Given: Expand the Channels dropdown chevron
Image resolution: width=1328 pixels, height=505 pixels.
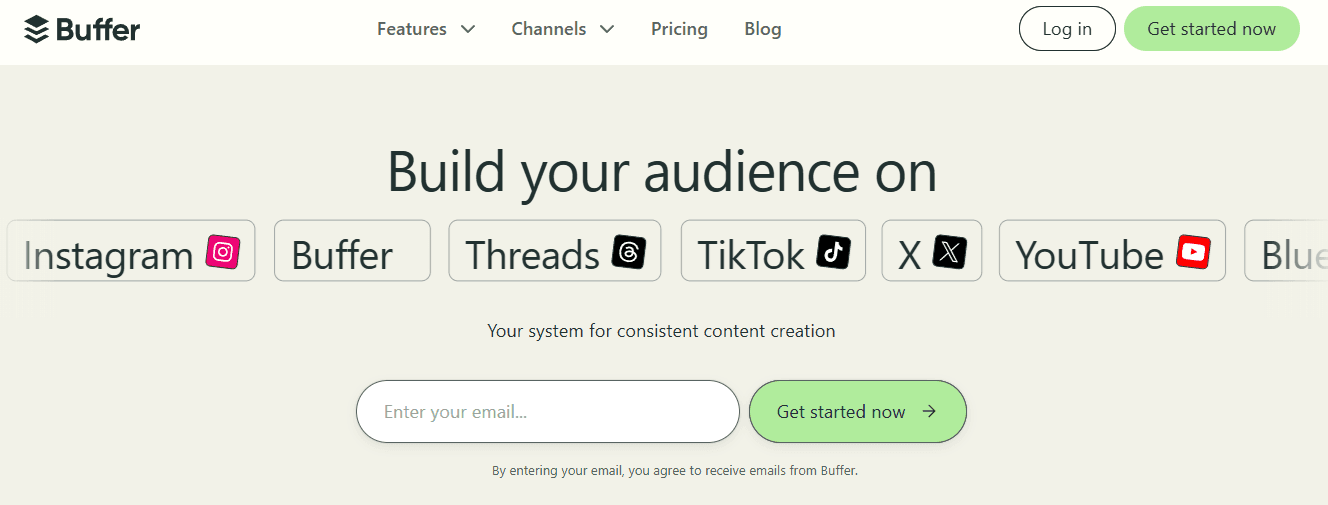Looking at the screenshot, I should [606, 29].
